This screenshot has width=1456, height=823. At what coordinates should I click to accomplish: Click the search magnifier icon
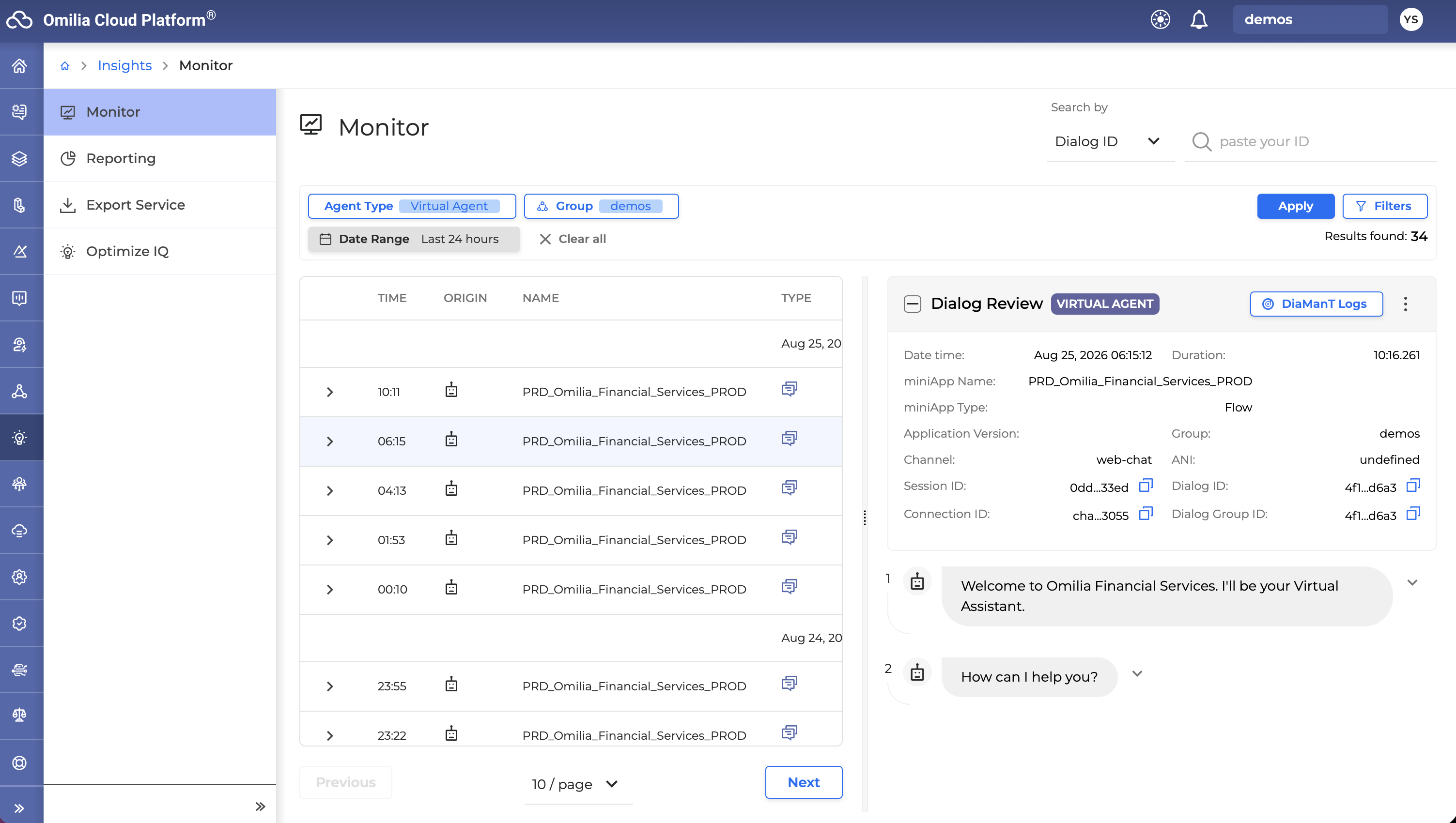tap(1202, 141)
